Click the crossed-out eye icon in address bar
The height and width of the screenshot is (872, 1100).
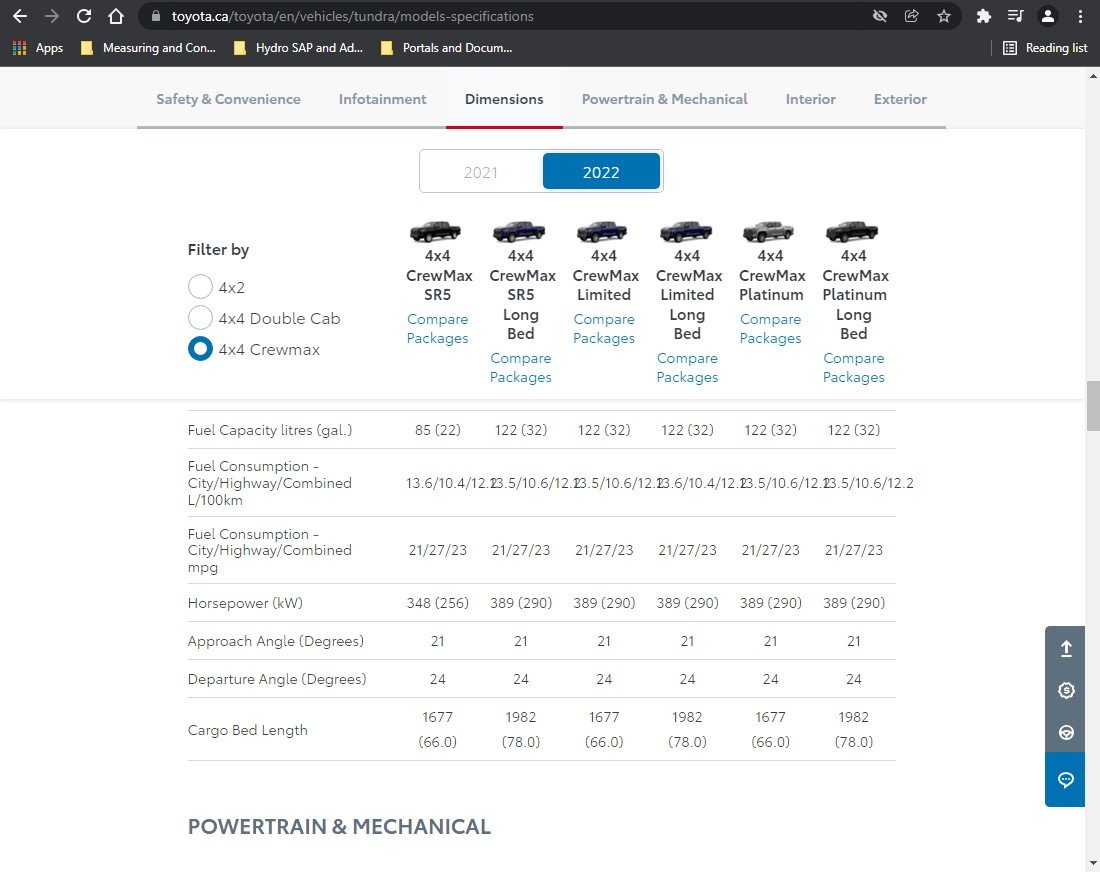(x=880, y=16)
